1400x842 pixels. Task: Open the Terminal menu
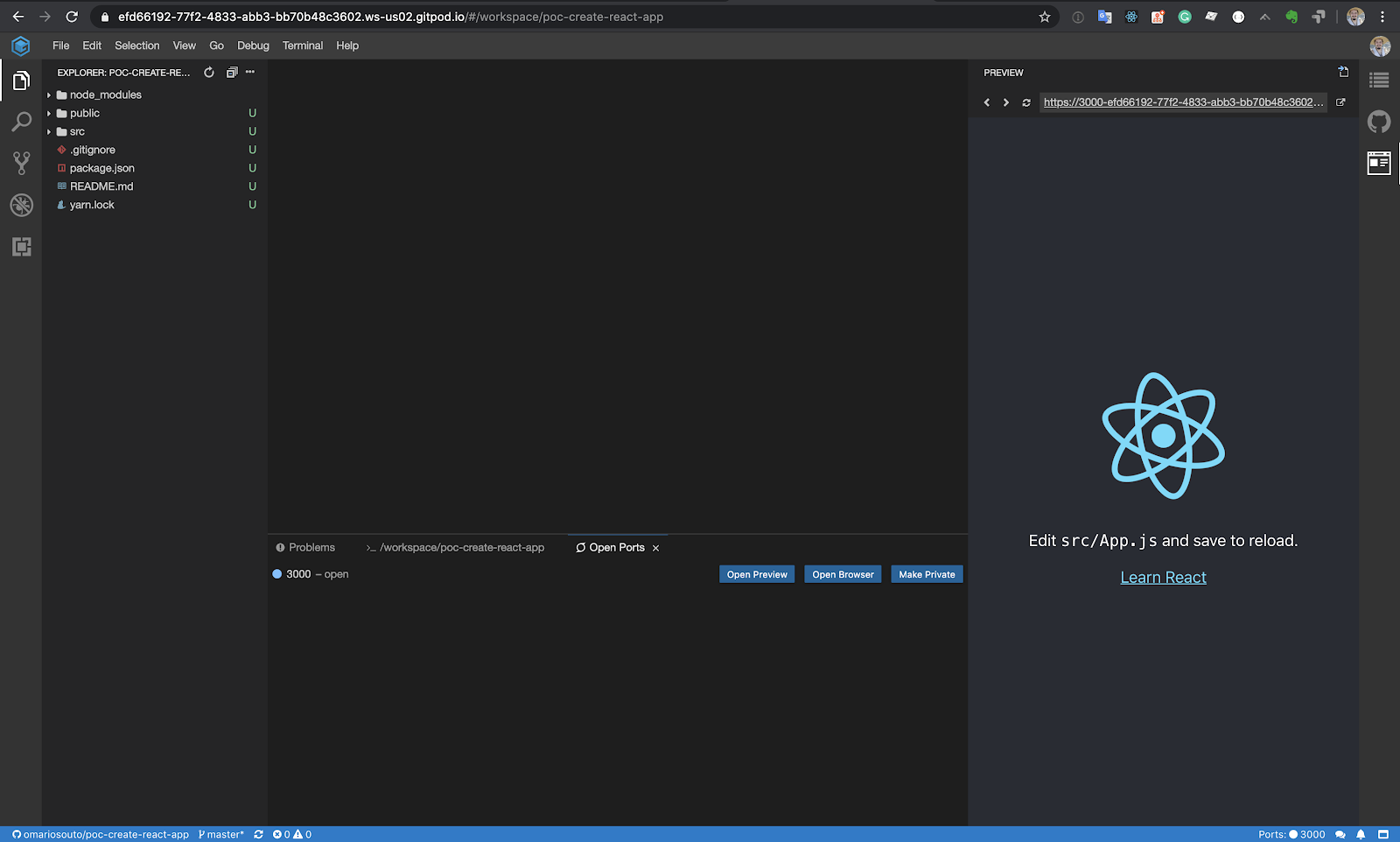(x=303, y=46)
